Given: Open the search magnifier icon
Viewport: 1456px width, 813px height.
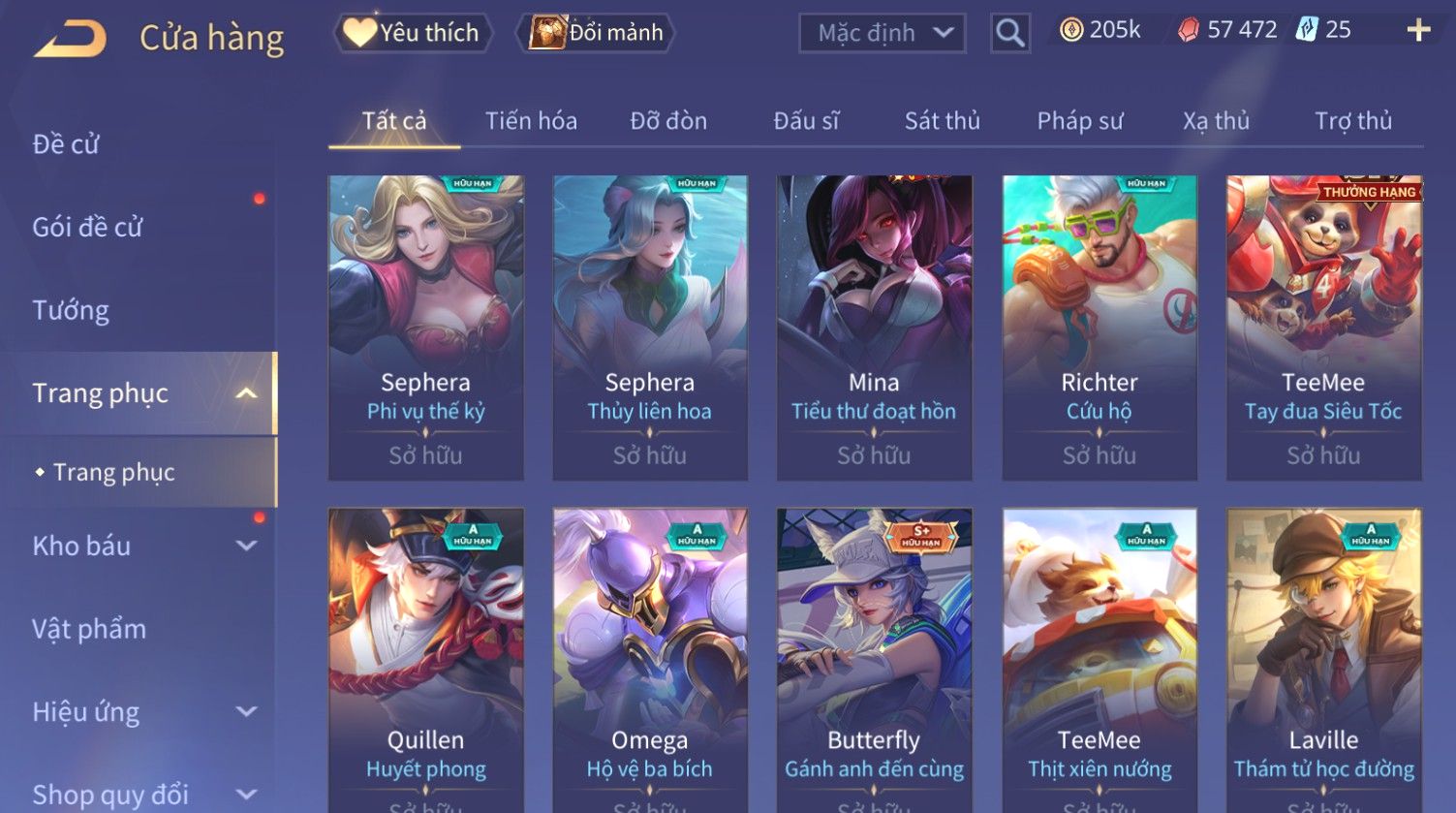Looking at the screenshot, I should coord(1009,33).
